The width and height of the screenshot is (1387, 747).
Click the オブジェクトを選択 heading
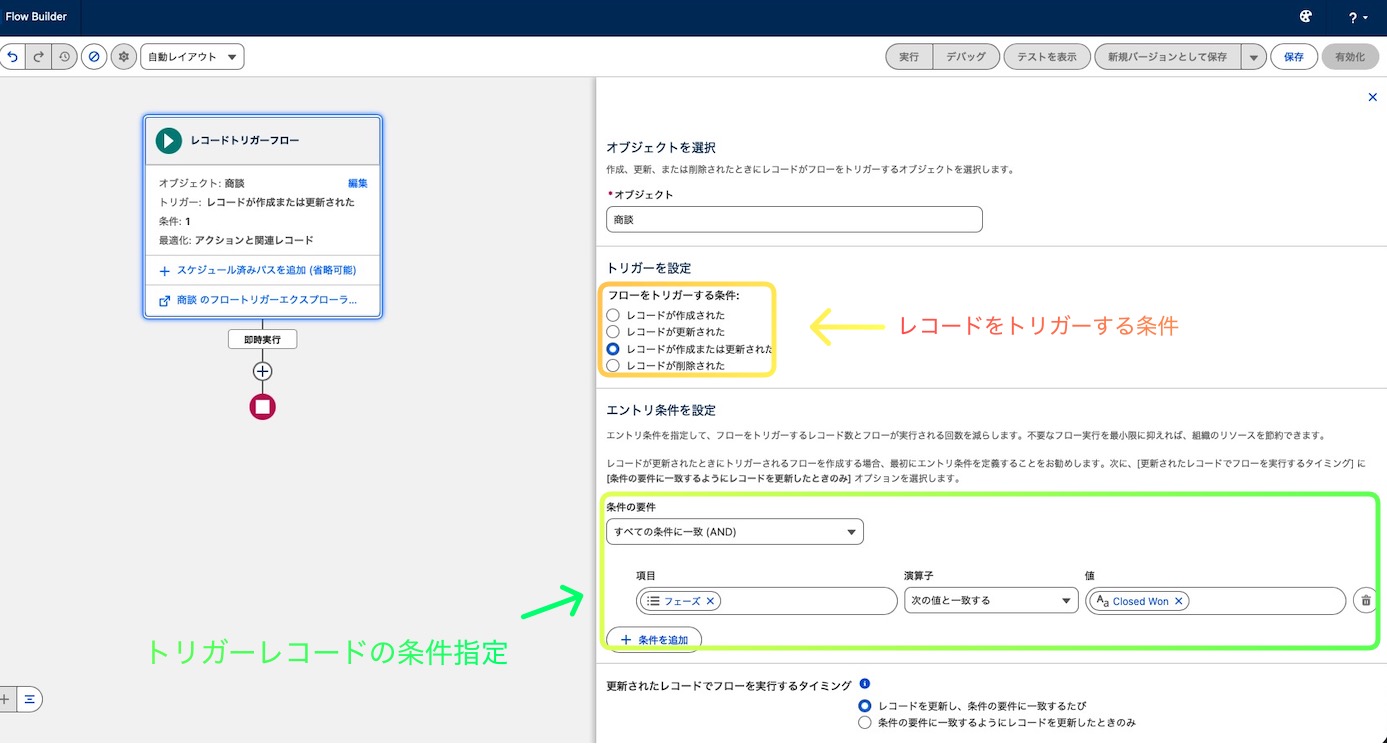pos(661,147)
